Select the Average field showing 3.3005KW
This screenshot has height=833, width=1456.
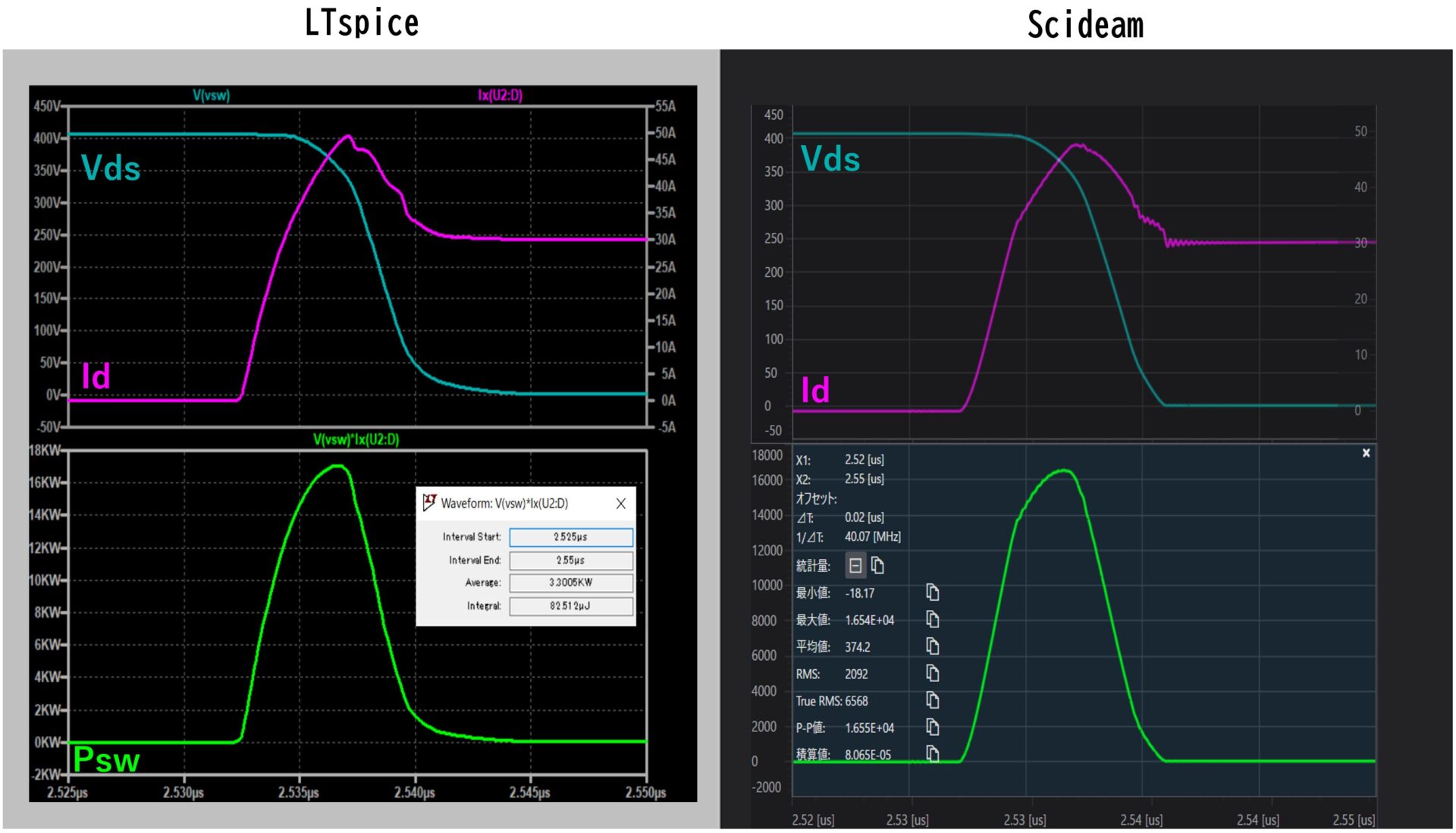pyautogui.click(x=570, y=583)
